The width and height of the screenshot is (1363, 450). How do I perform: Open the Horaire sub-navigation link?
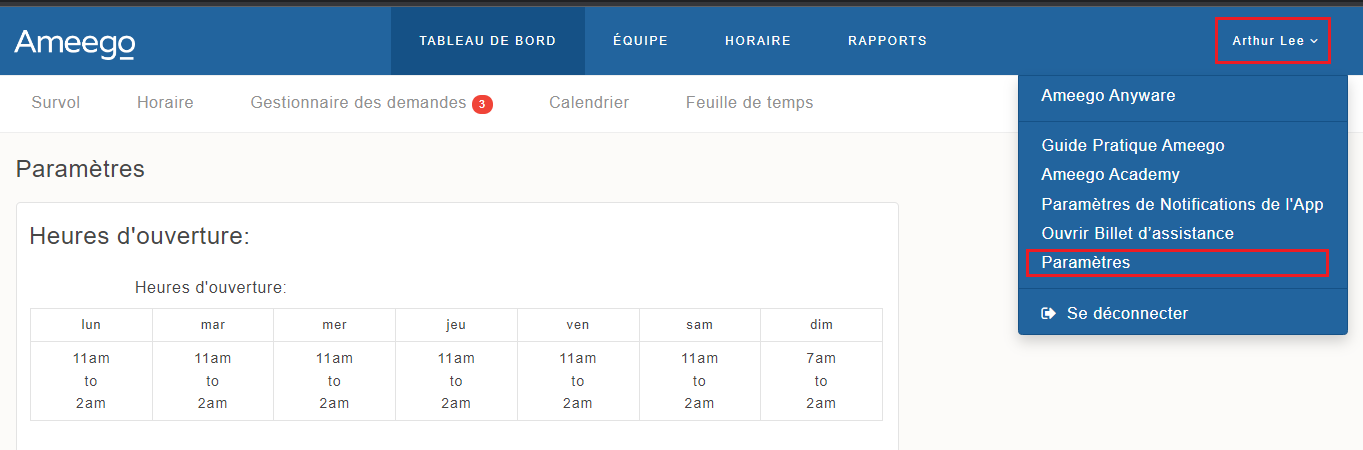point(165,102)
